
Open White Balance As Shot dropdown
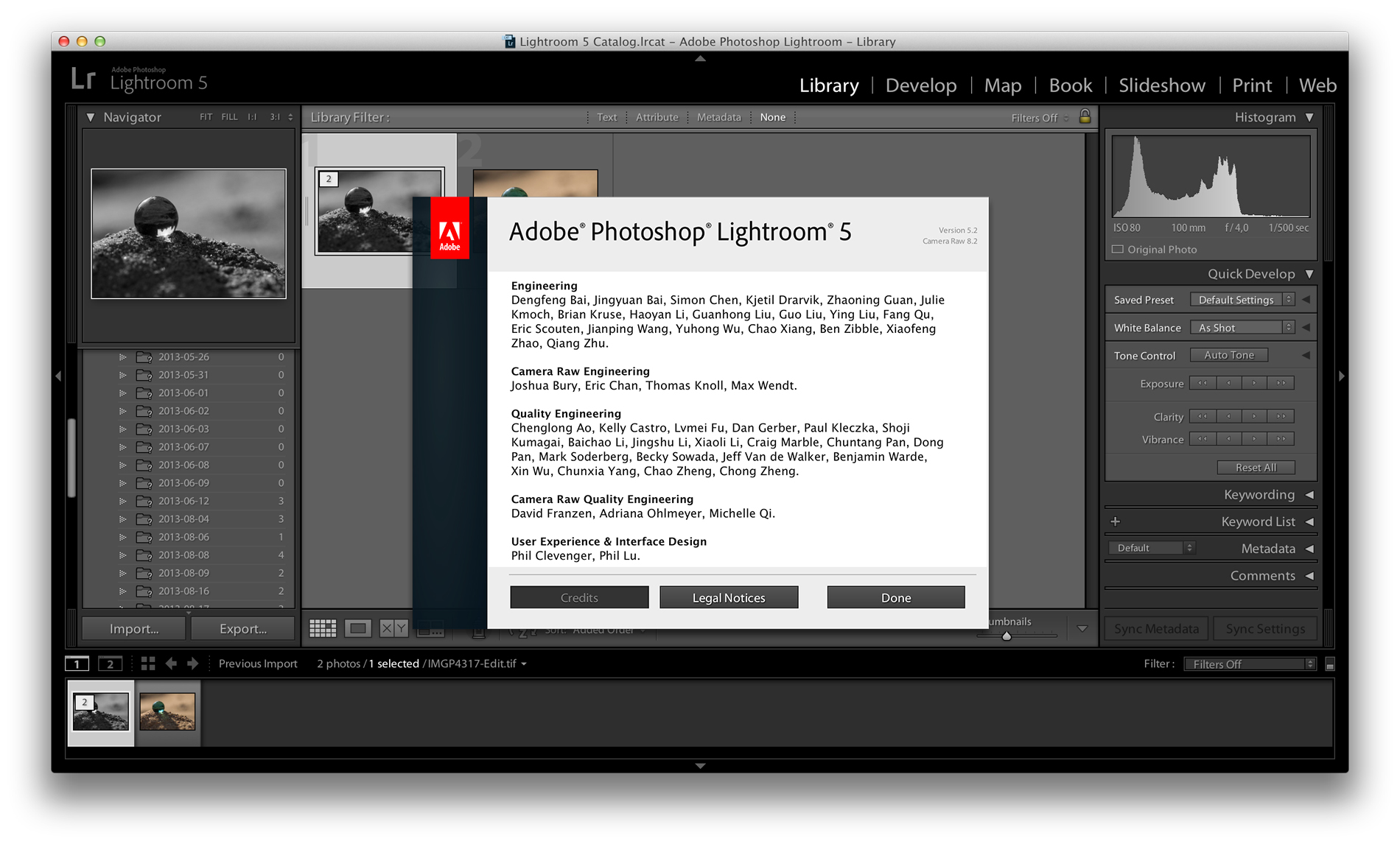click(x=1242, y=328)
